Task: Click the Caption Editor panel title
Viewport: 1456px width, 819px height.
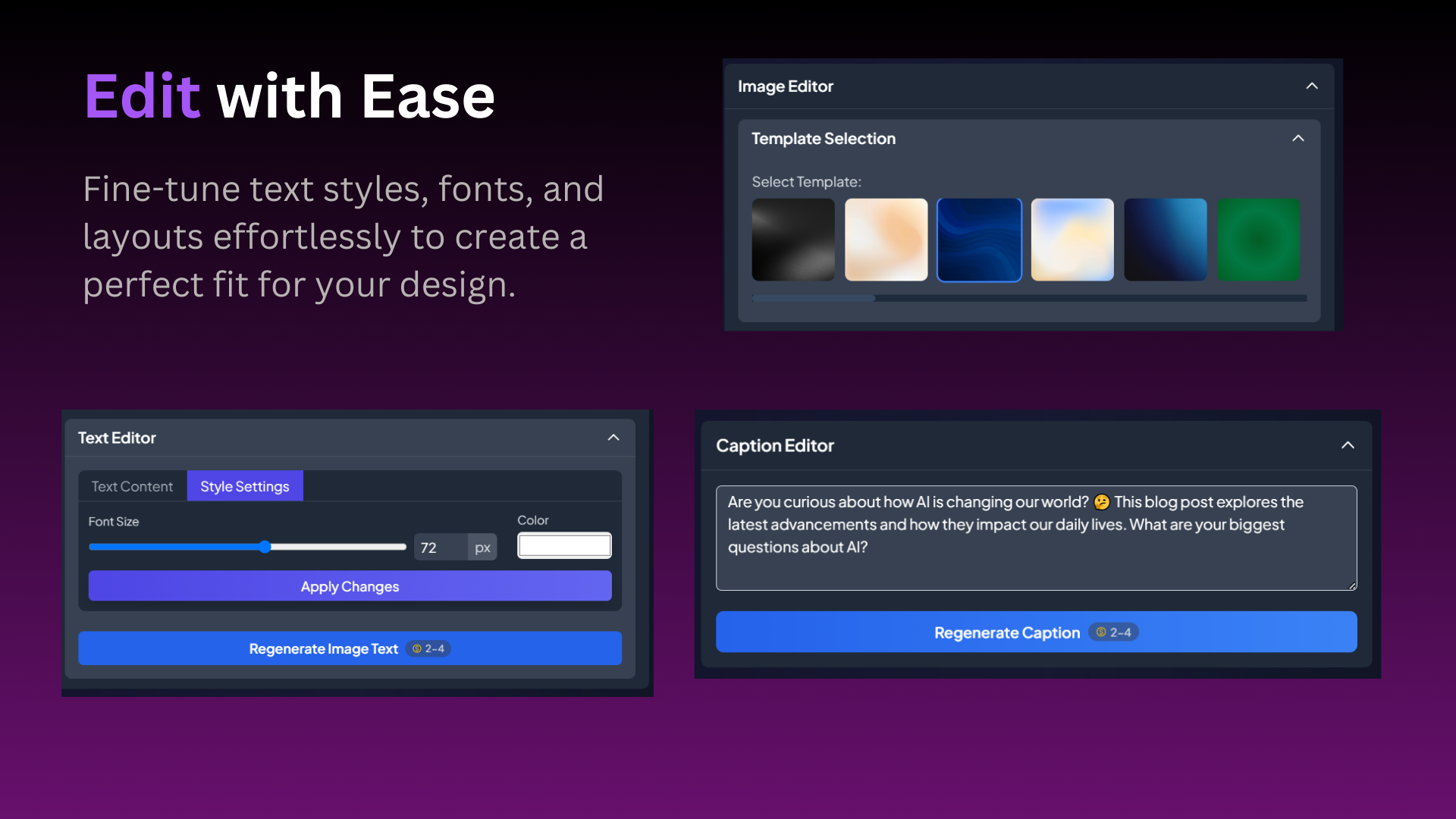Action: point(775,446)
